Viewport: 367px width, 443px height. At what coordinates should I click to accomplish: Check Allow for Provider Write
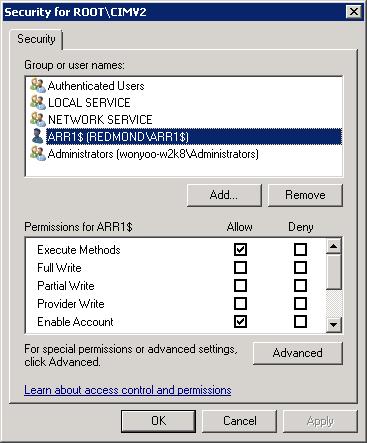coord(240,303)
